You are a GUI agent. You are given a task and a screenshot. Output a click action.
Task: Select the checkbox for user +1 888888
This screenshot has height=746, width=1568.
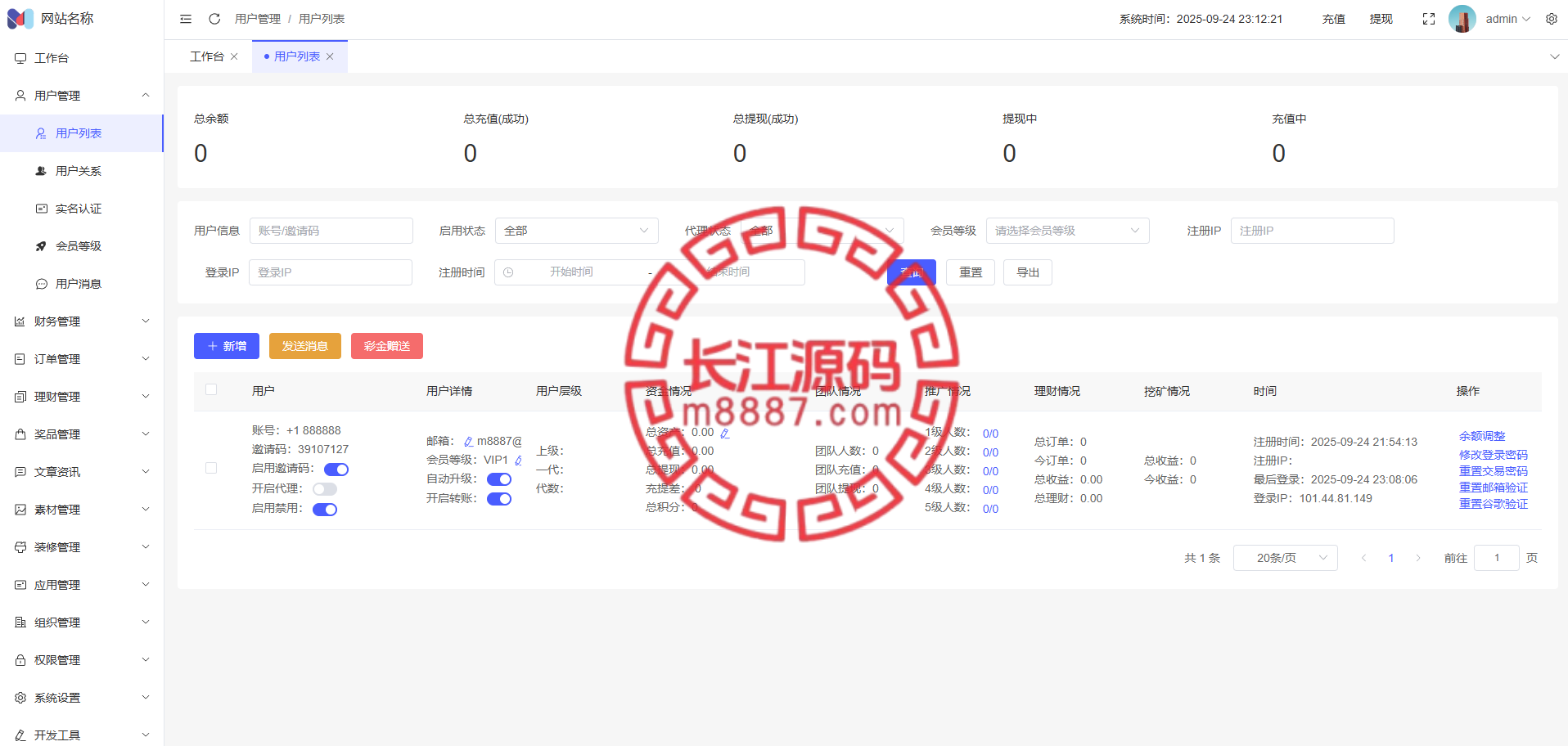click(x=211, y=468)
